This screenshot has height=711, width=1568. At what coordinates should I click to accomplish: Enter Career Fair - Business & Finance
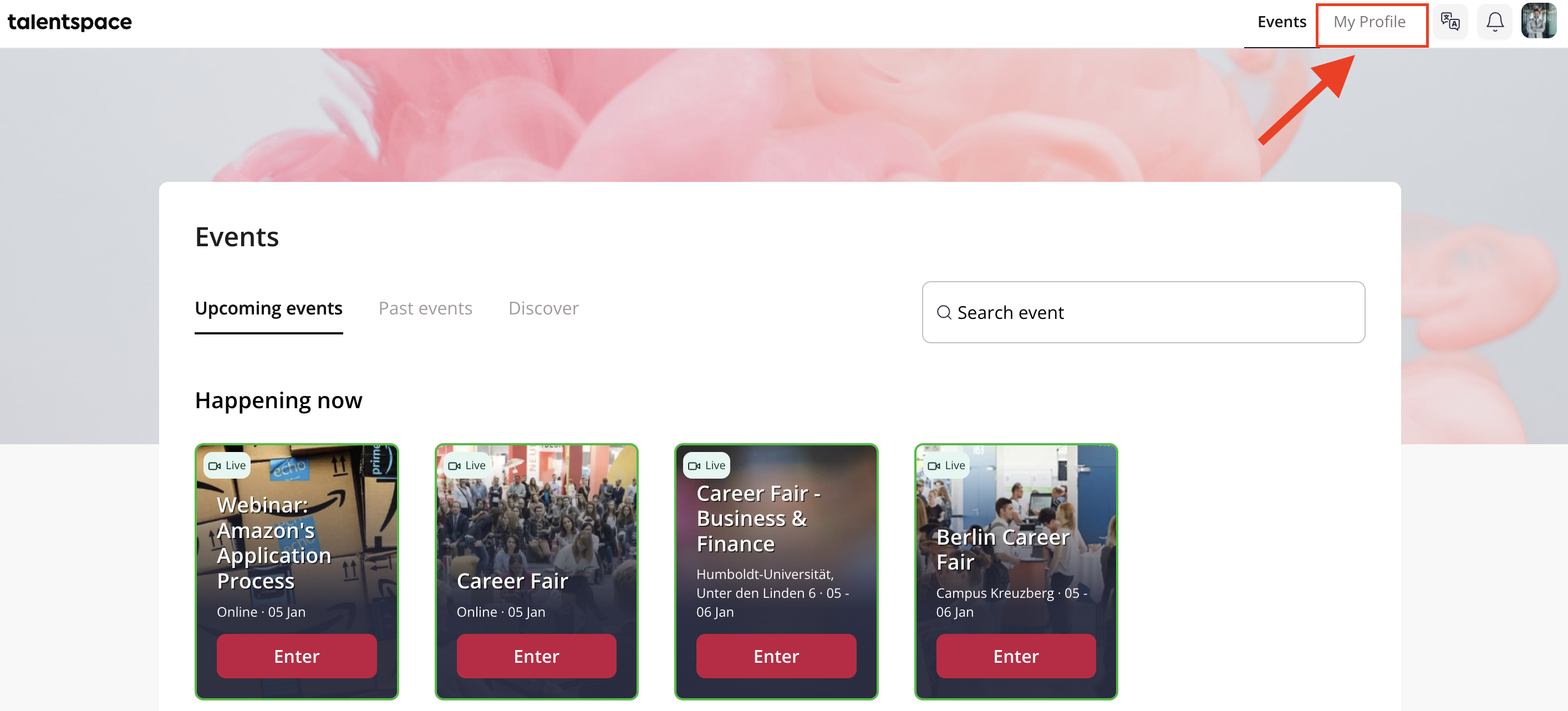776,656
